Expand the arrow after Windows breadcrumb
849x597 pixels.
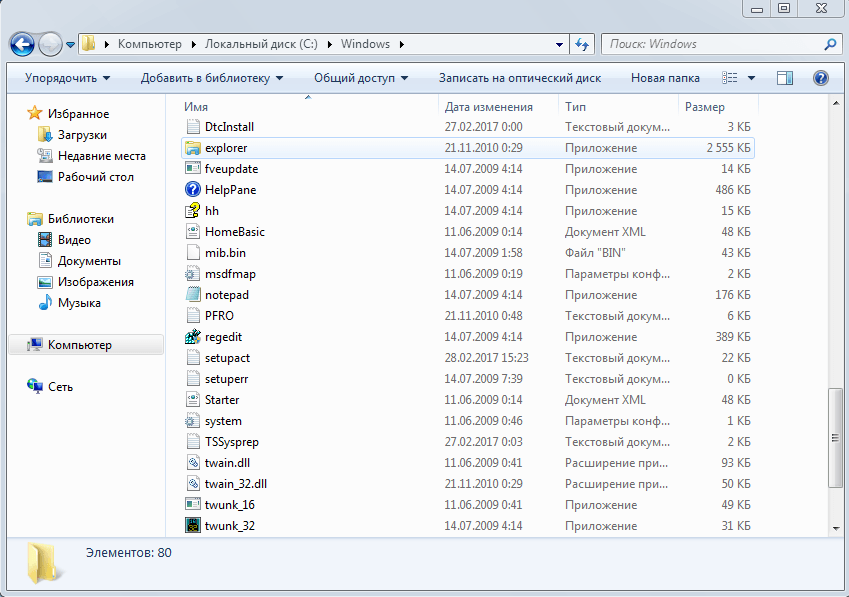pyautogui.click(x=402, y=44)
